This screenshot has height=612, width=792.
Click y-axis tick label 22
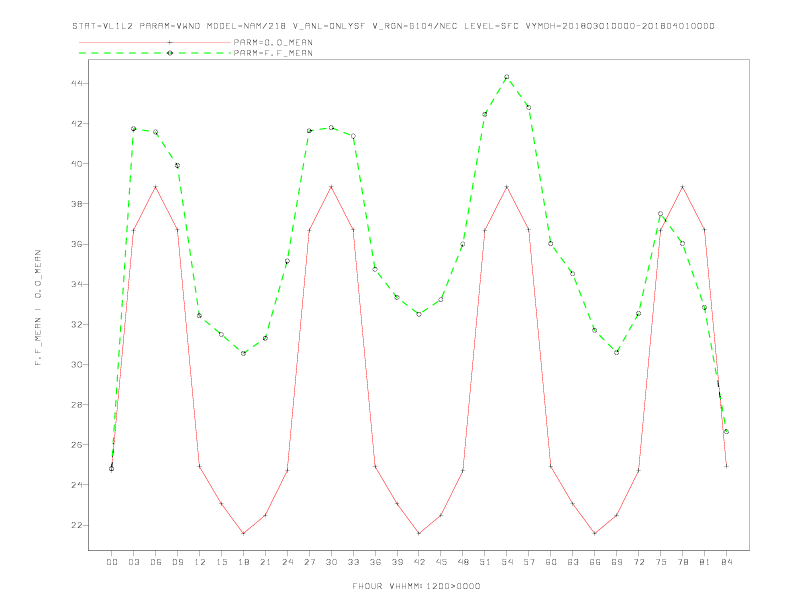77,525
